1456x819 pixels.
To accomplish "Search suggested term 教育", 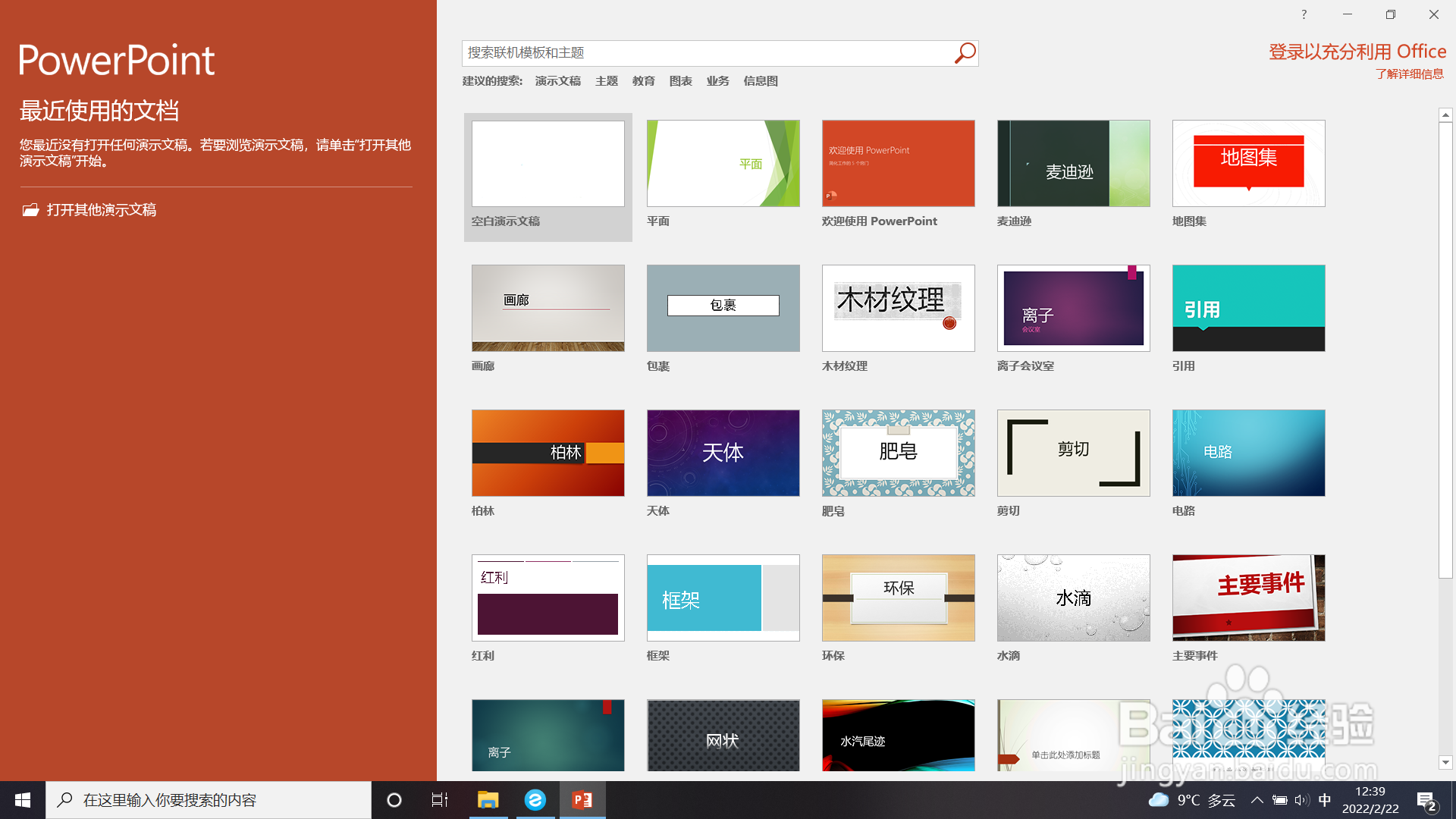I will [644, 81].
